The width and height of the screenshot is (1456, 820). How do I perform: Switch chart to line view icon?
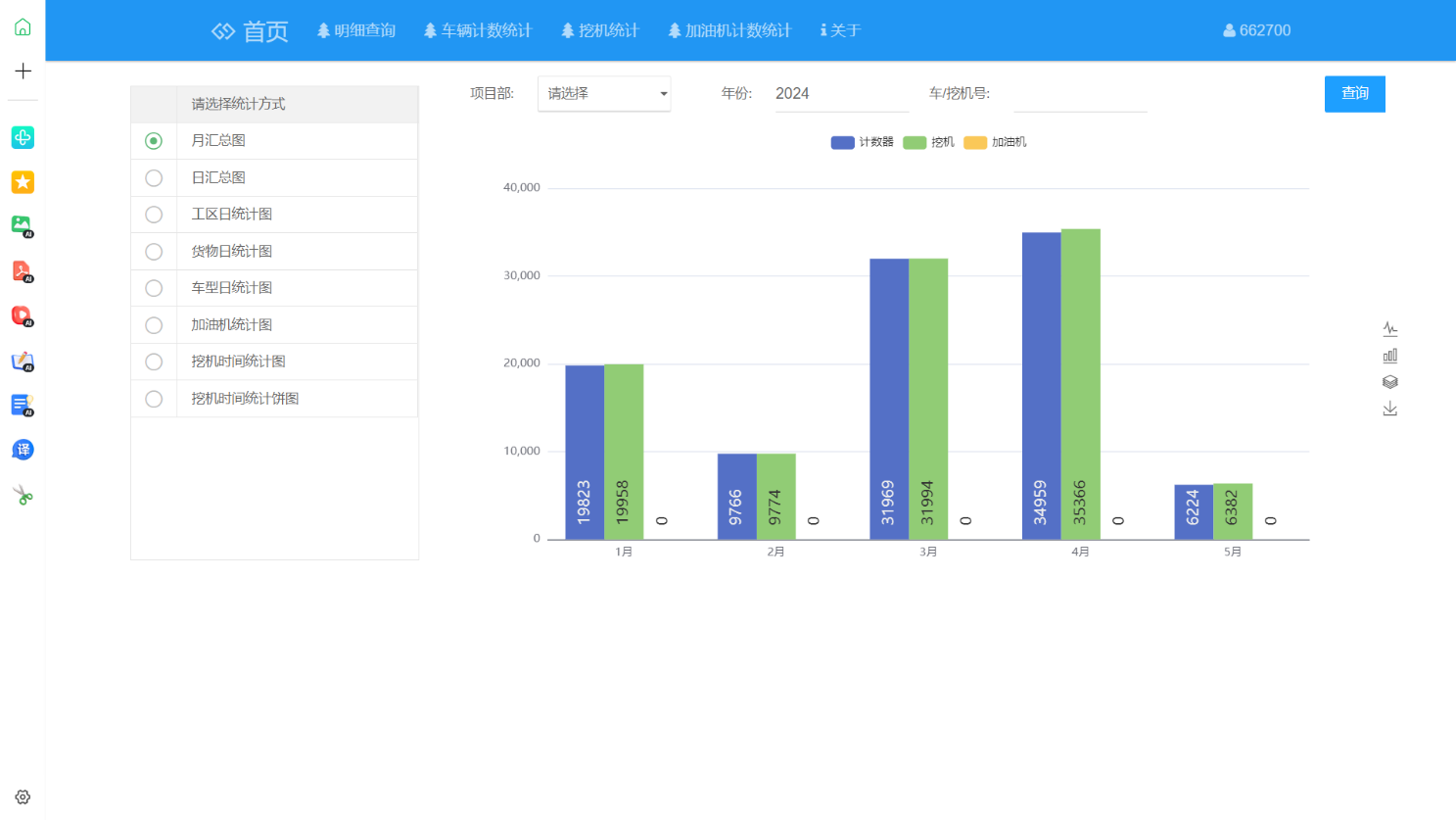(1389, 329)
